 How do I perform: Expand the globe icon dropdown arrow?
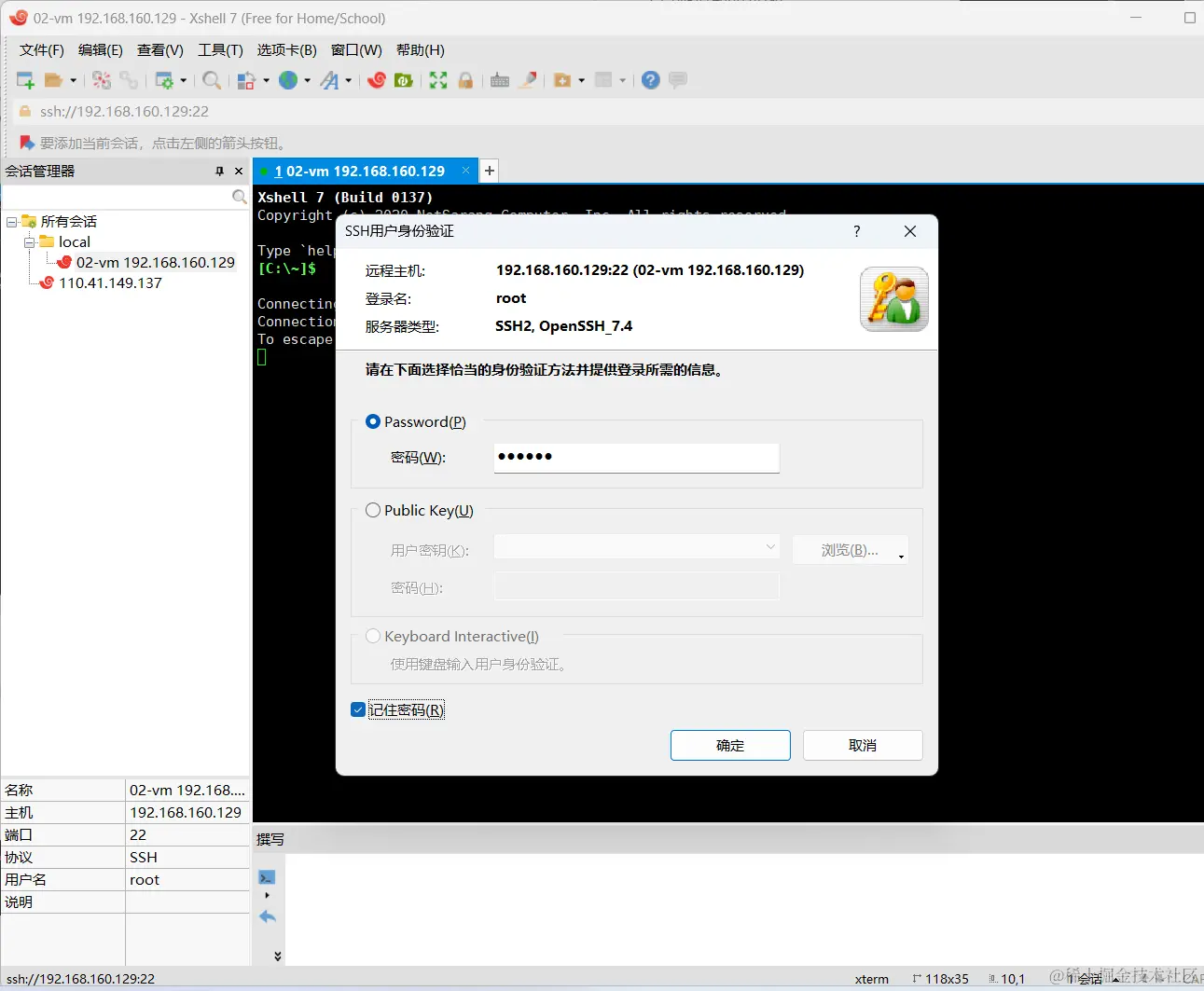click(x=307, y=80)
